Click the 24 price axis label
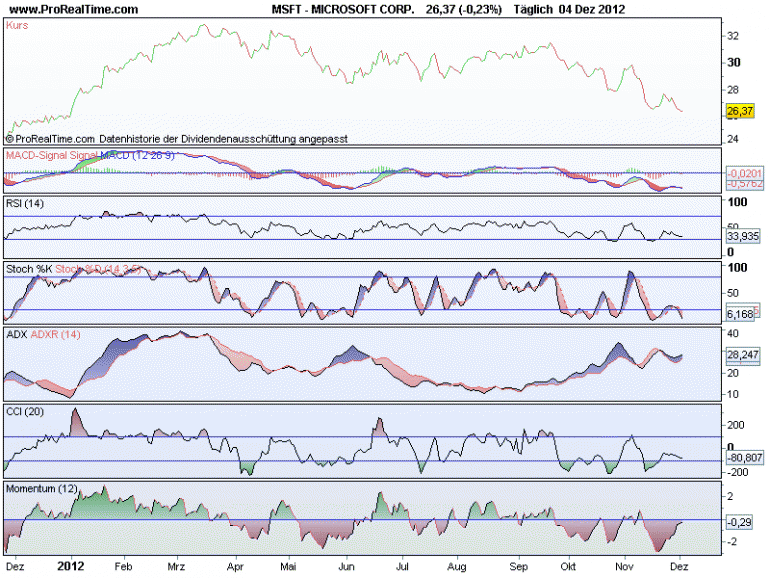The width and height of the screenshot is (770, 578). 733,139
